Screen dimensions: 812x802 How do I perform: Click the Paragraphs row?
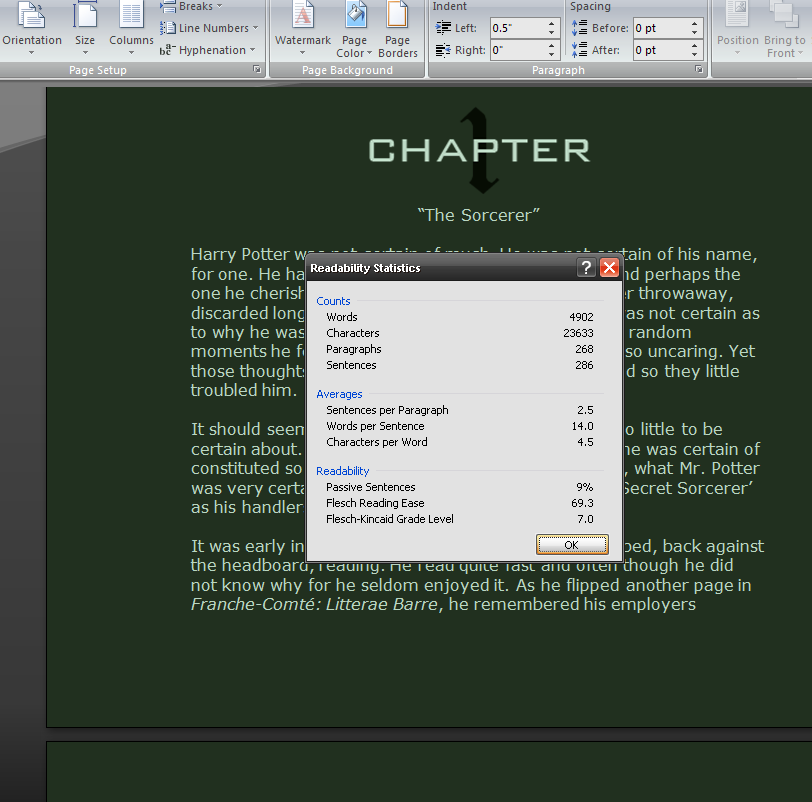coord(459,349)
